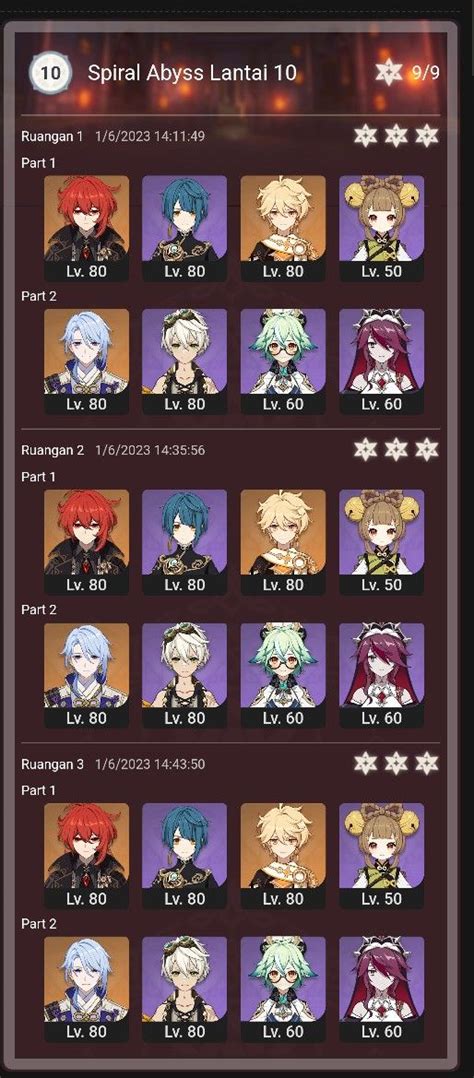474x1078 pixels.
Task: Click the first star of Ruangan 1
Action: (365, 135)
